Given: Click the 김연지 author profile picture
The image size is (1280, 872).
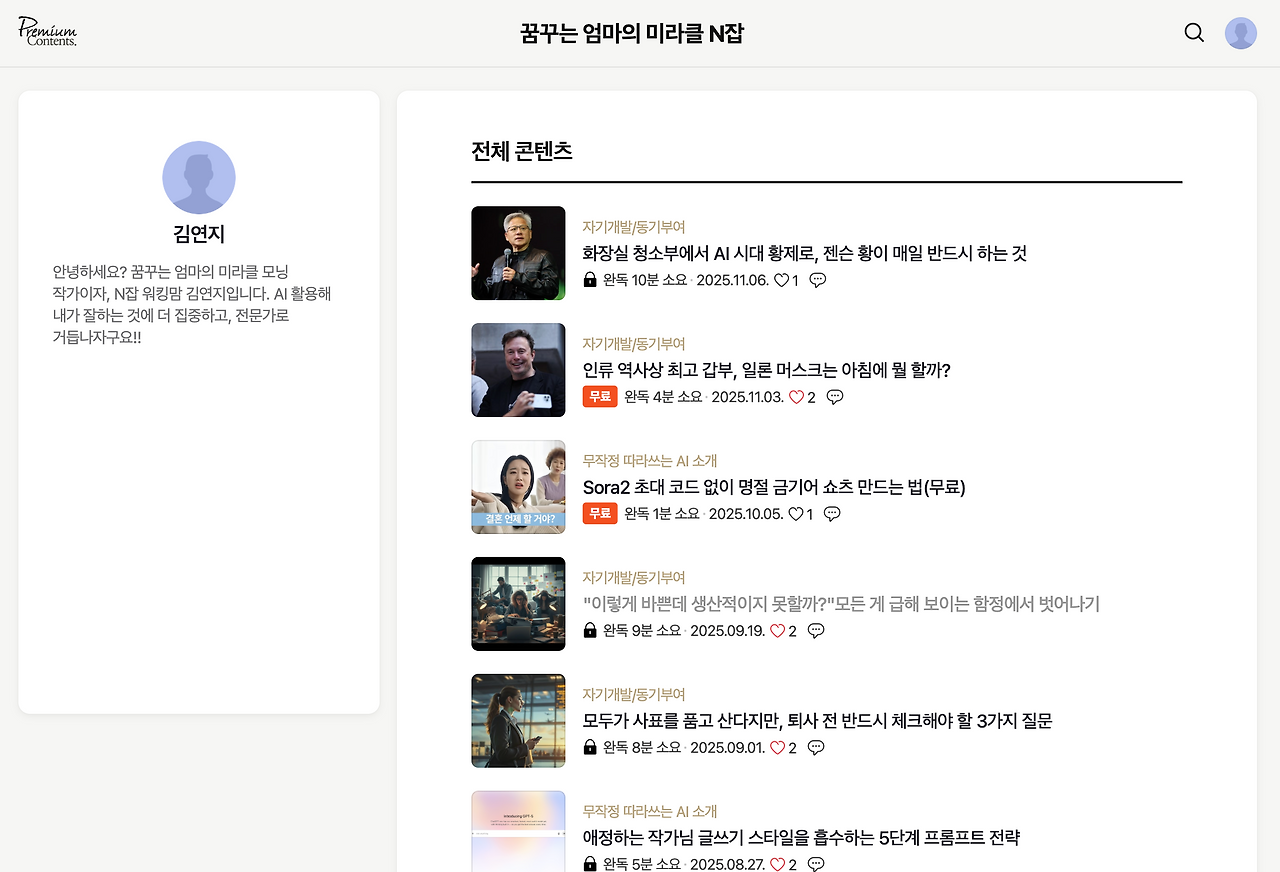Looking at the screenshot, I should pos(199,178).
